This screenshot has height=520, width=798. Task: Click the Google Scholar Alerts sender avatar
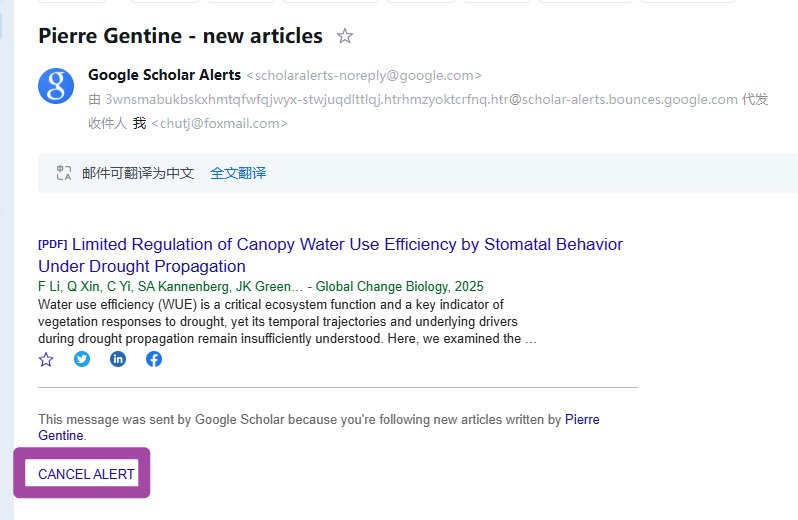(x=56, y=86)
